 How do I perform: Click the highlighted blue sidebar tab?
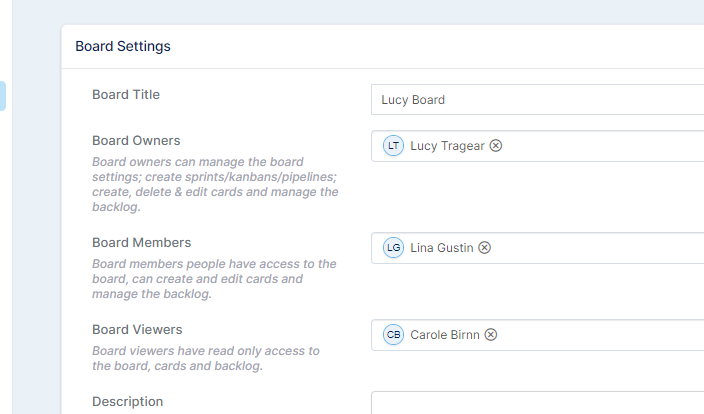point(3,96)
